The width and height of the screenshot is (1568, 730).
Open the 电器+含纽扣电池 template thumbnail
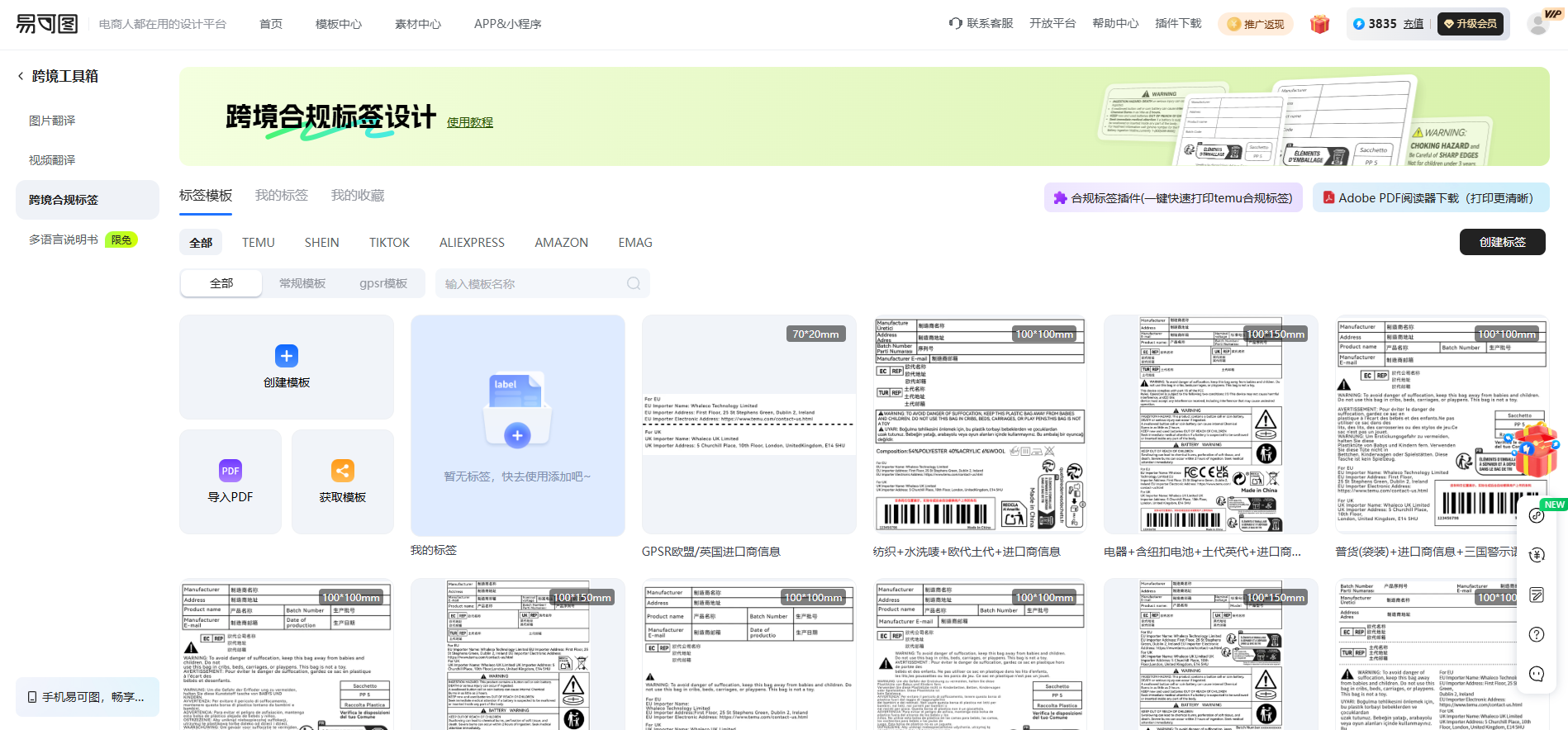tap(1211, 424)
